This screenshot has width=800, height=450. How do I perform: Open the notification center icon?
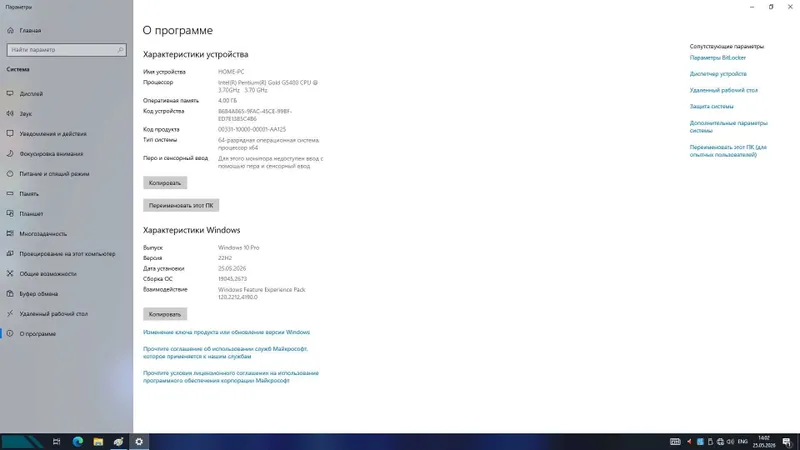pos(787,442)
